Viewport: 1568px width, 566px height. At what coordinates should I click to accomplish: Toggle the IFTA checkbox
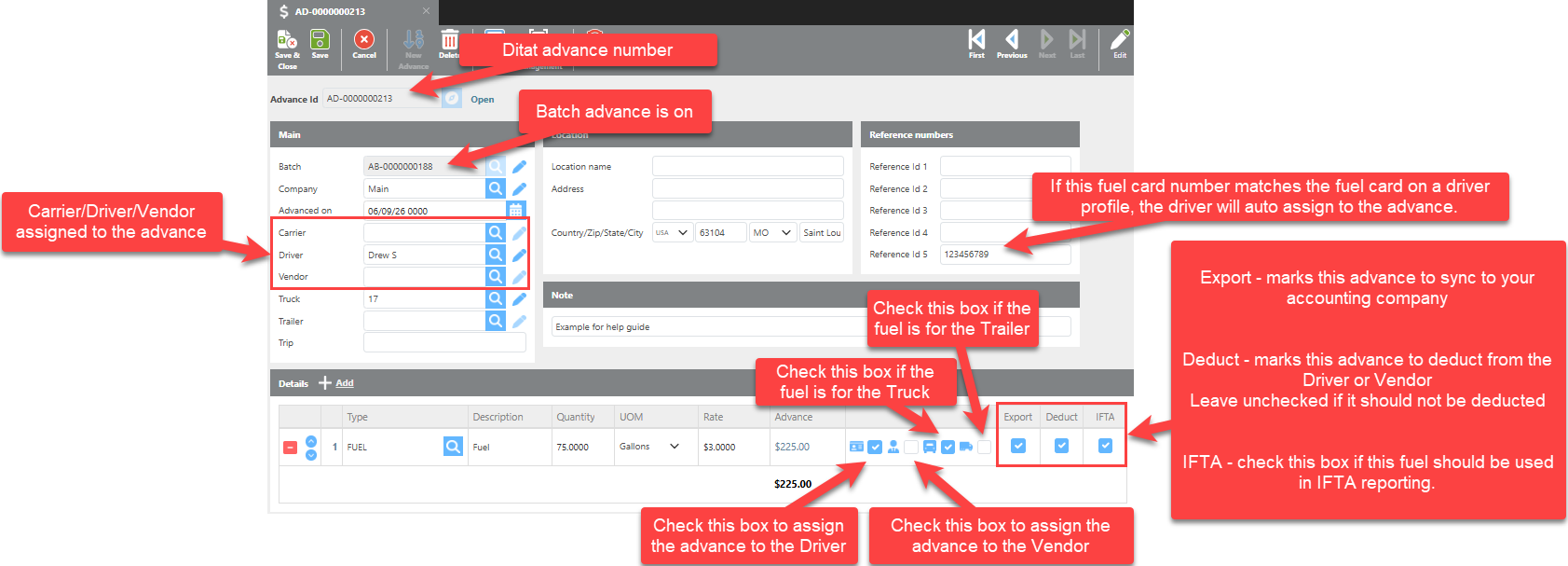click(1105, 446)
